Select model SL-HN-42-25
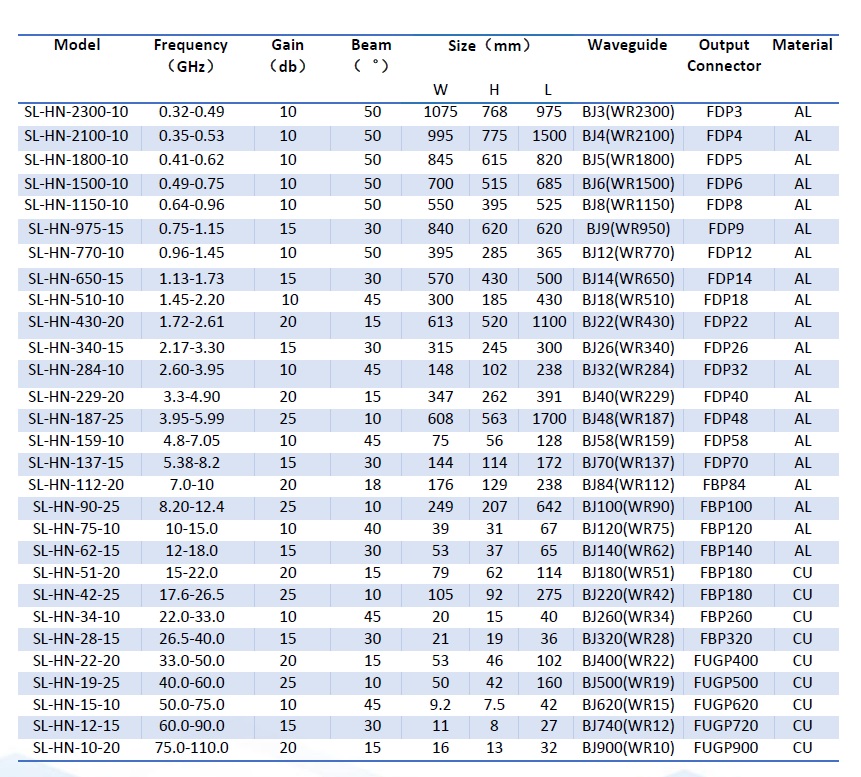This screenshot has height=777, width=861. (x=76, y=595)
